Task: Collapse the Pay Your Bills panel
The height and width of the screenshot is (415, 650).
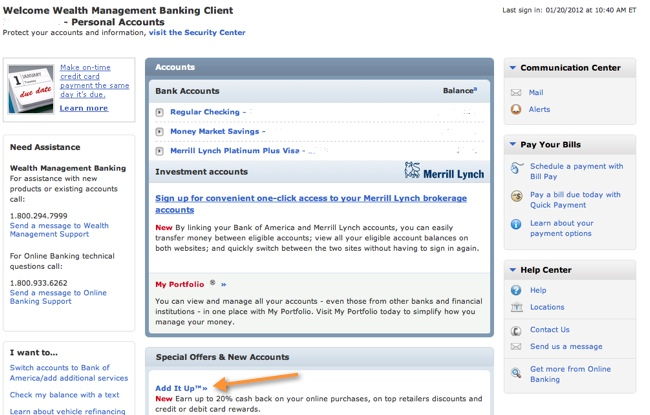Action: [513, 144]
